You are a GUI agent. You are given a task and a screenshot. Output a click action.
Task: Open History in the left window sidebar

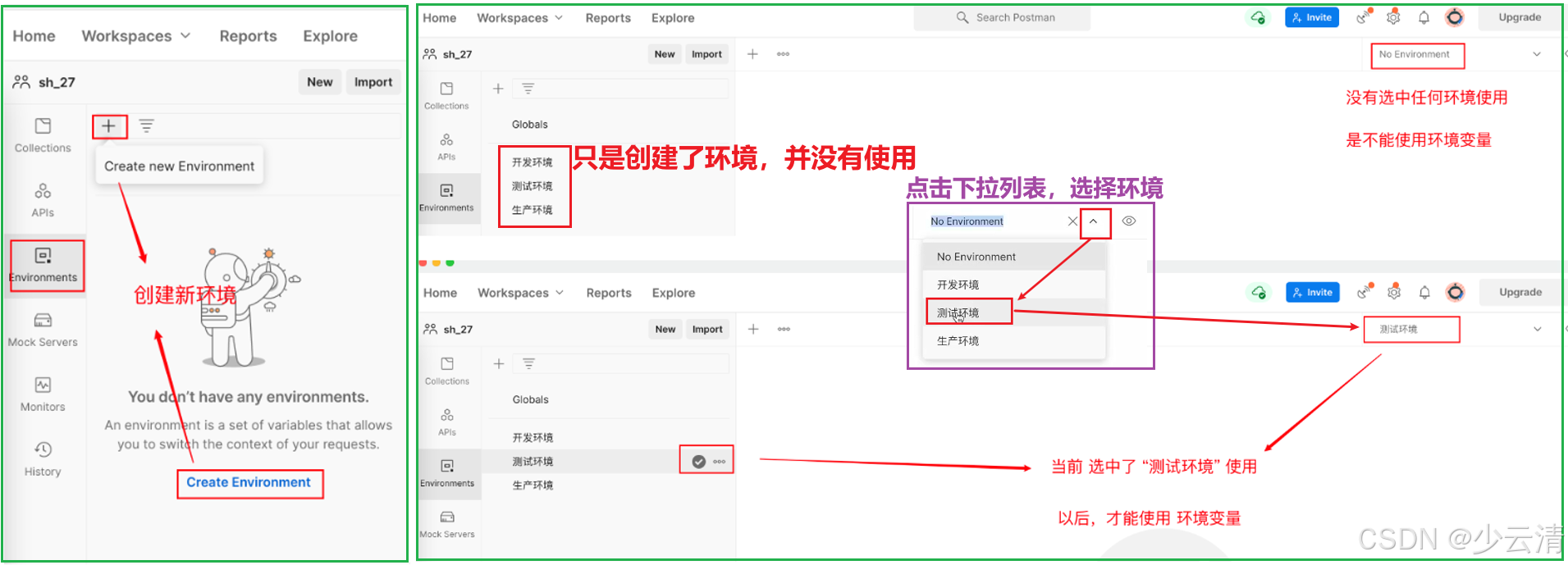point(43,459)
